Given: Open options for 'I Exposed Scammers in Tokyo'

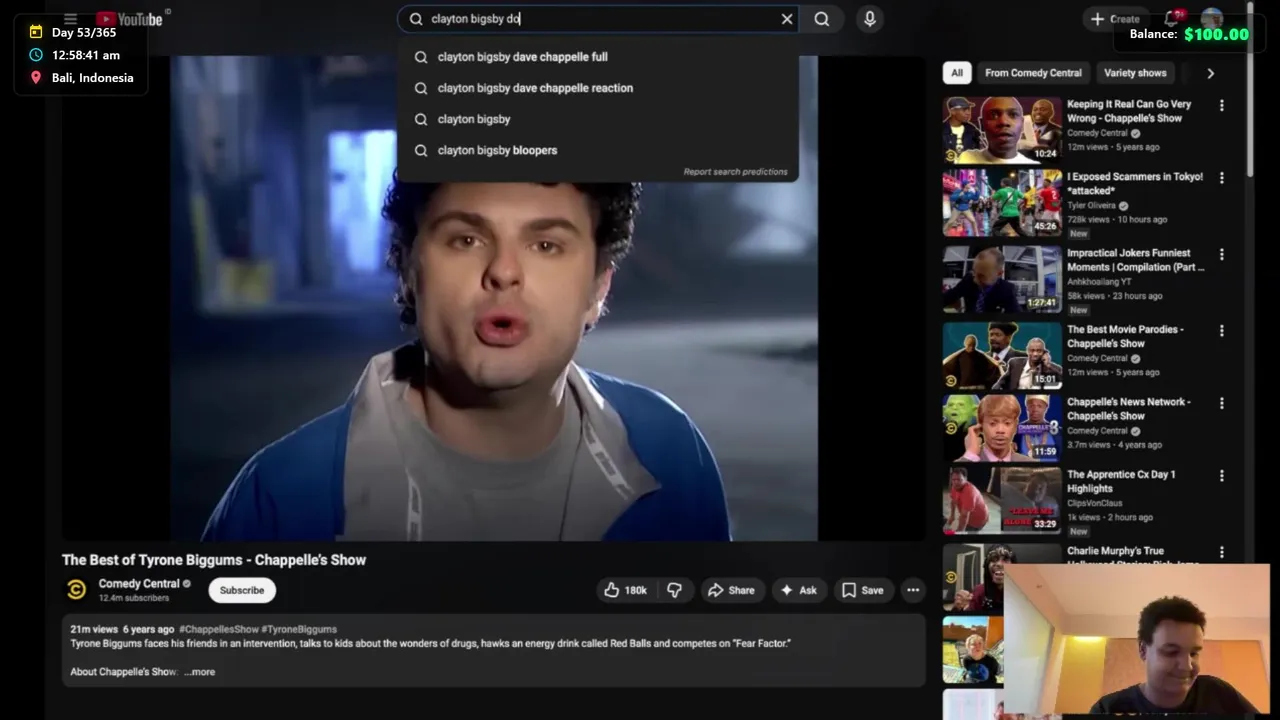Looking at the screenshot, I should click(x=1221, y=178).
